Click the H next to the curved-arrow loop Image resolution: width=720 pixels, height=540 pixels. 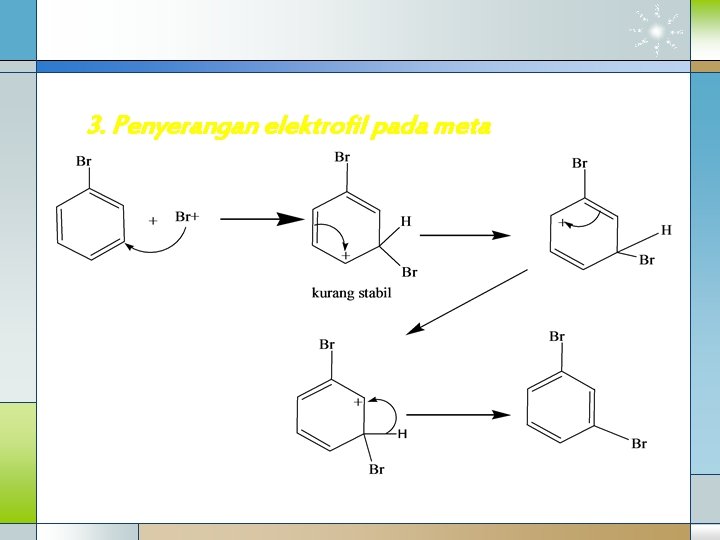click(402, 433)
